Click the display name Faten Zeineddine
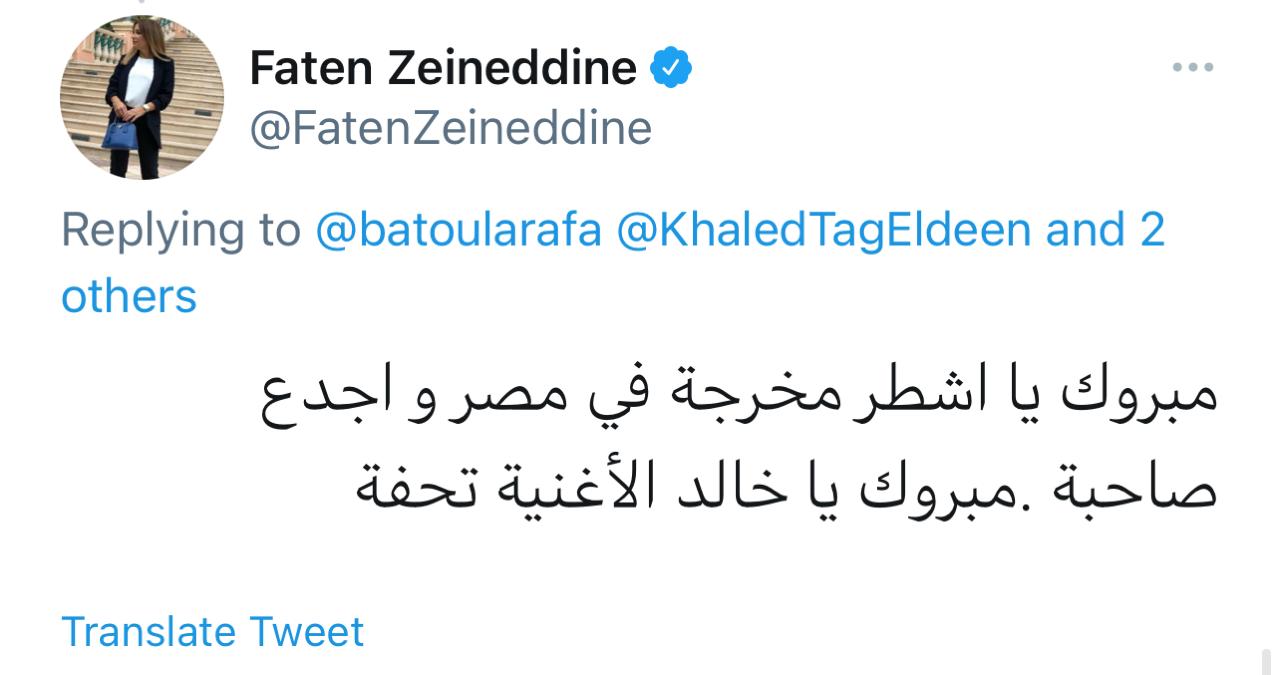 [x=443, y=69]
